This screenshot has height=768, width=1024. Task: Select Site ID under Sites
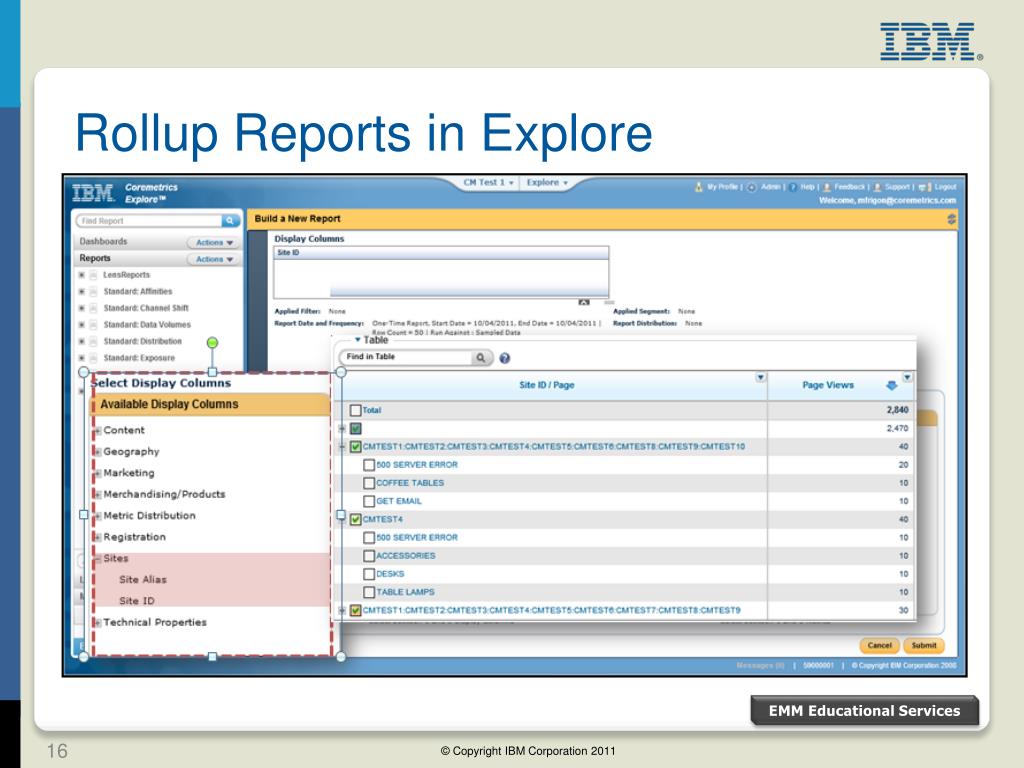pos(137,601)
